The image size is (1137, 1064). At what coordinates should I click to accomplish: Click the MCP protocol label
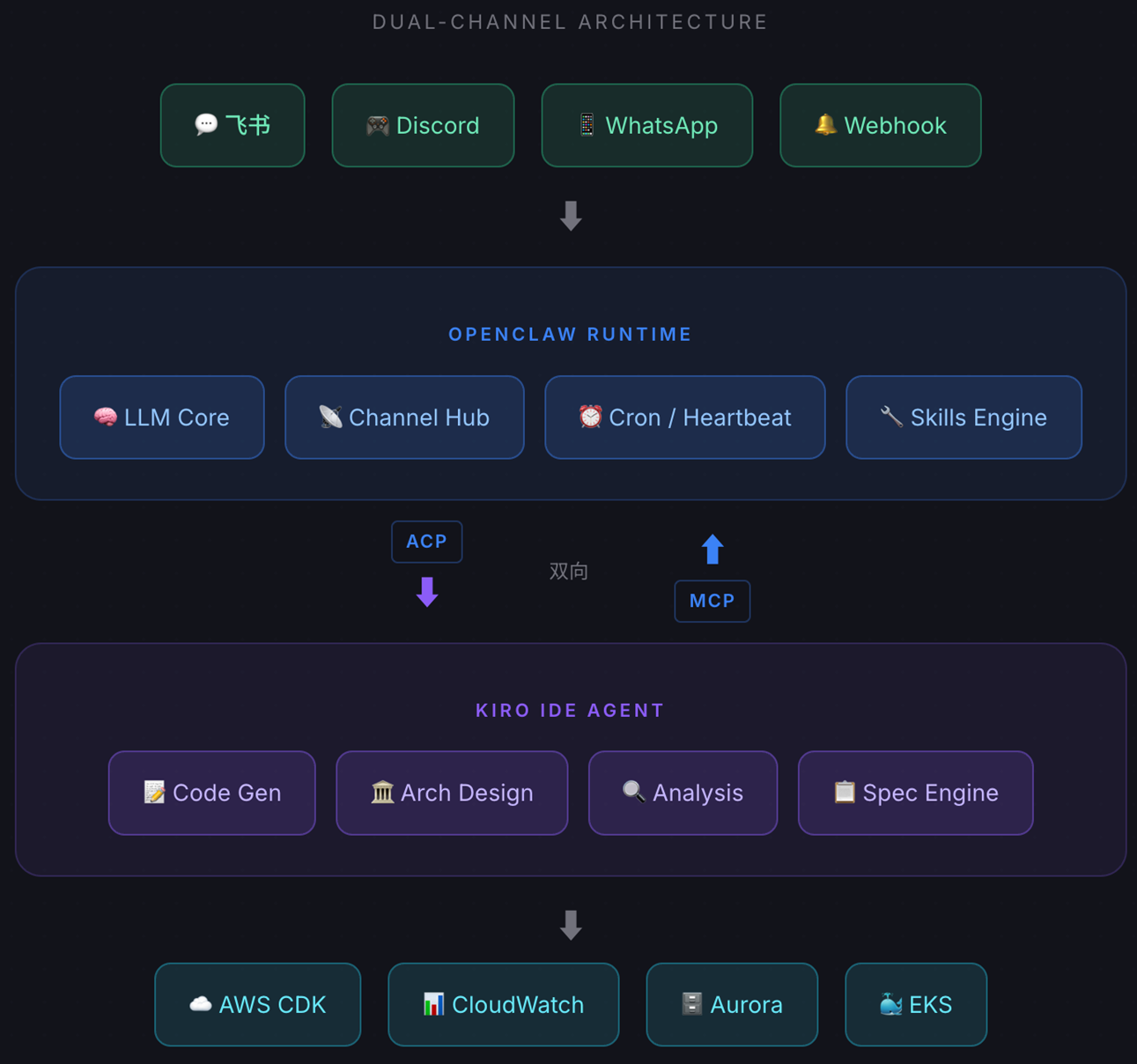pos(712,601)
